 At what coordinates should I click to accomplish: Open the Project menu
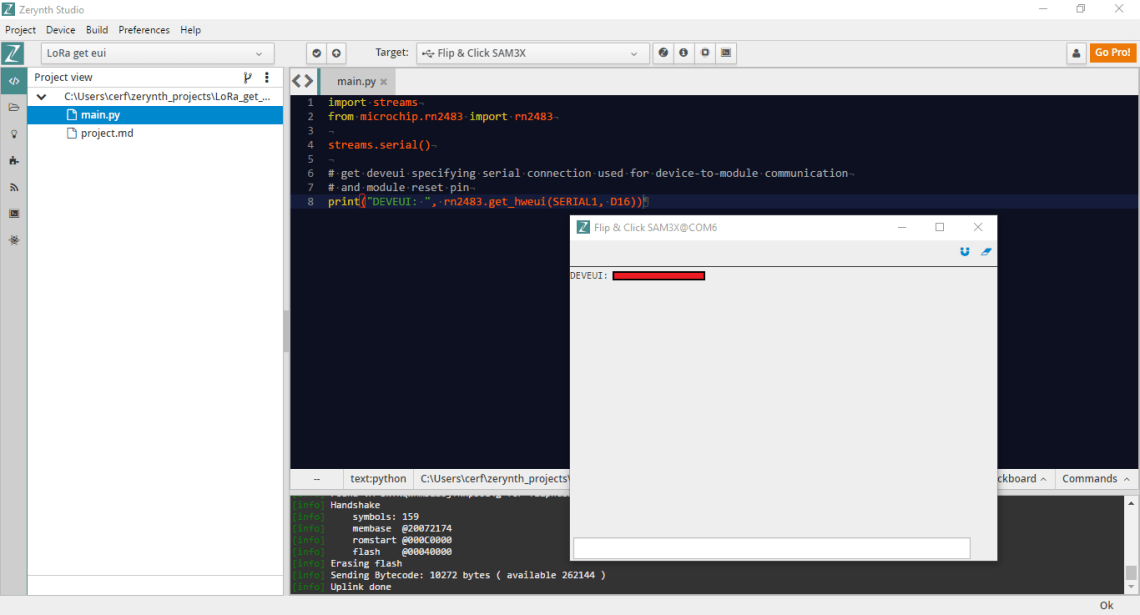20,30
